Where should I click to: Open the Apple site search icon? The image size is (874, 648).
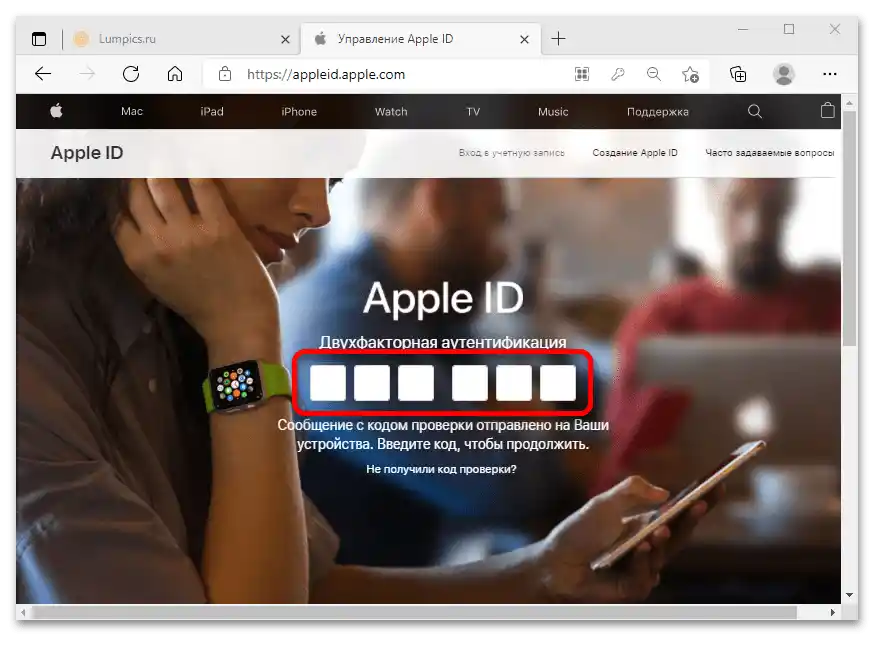coord(755,111)
